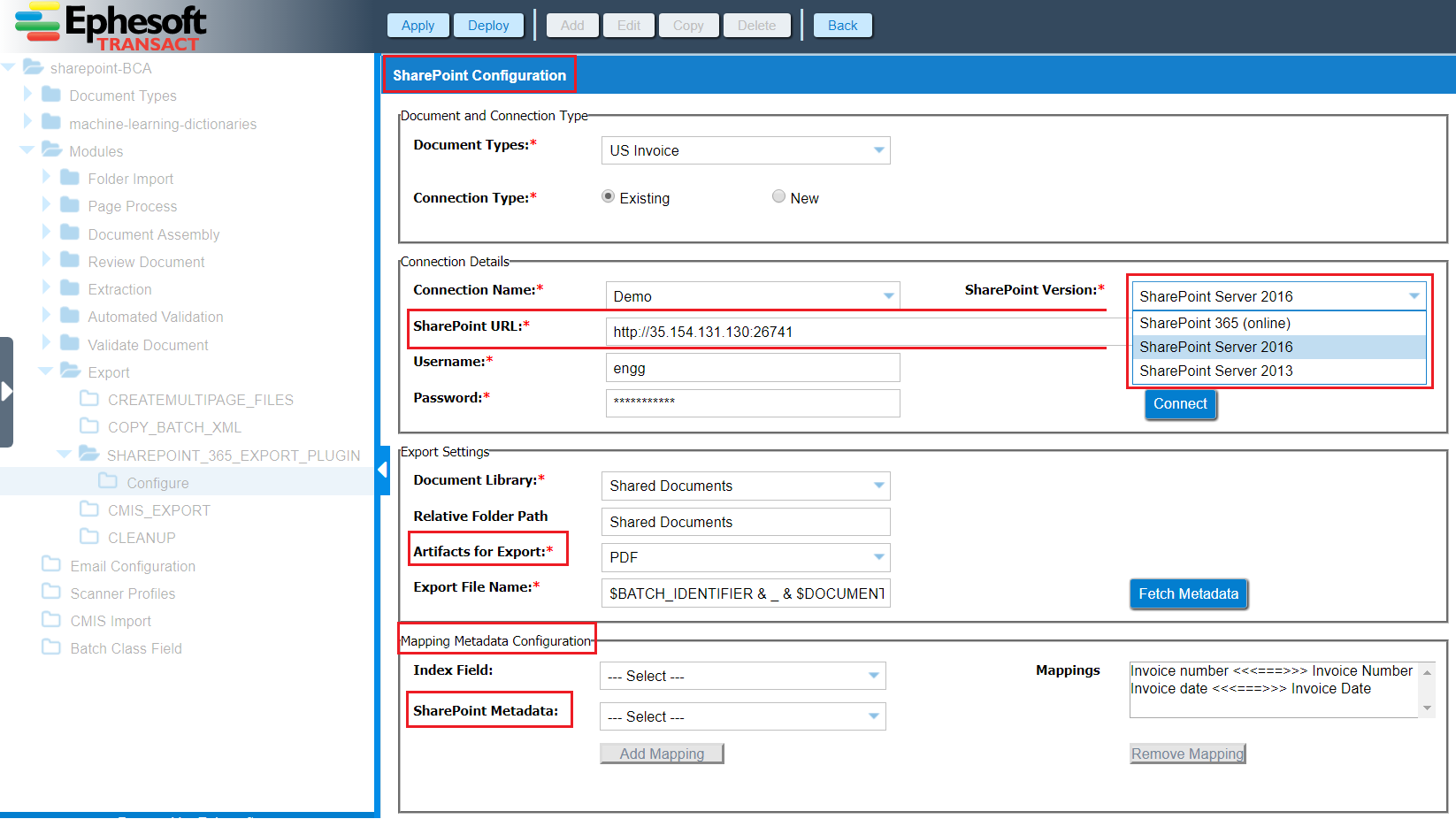Open the Index Field dropdown
1456x819 pixels.
[x=874, y=676]
